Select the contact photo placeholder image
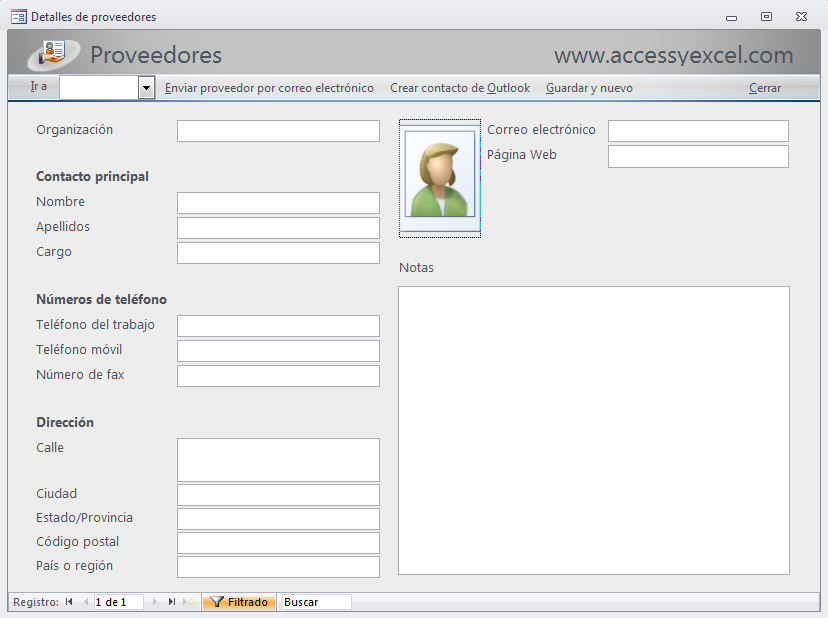The height and width of the screenshot is (618, 828). 440,178
